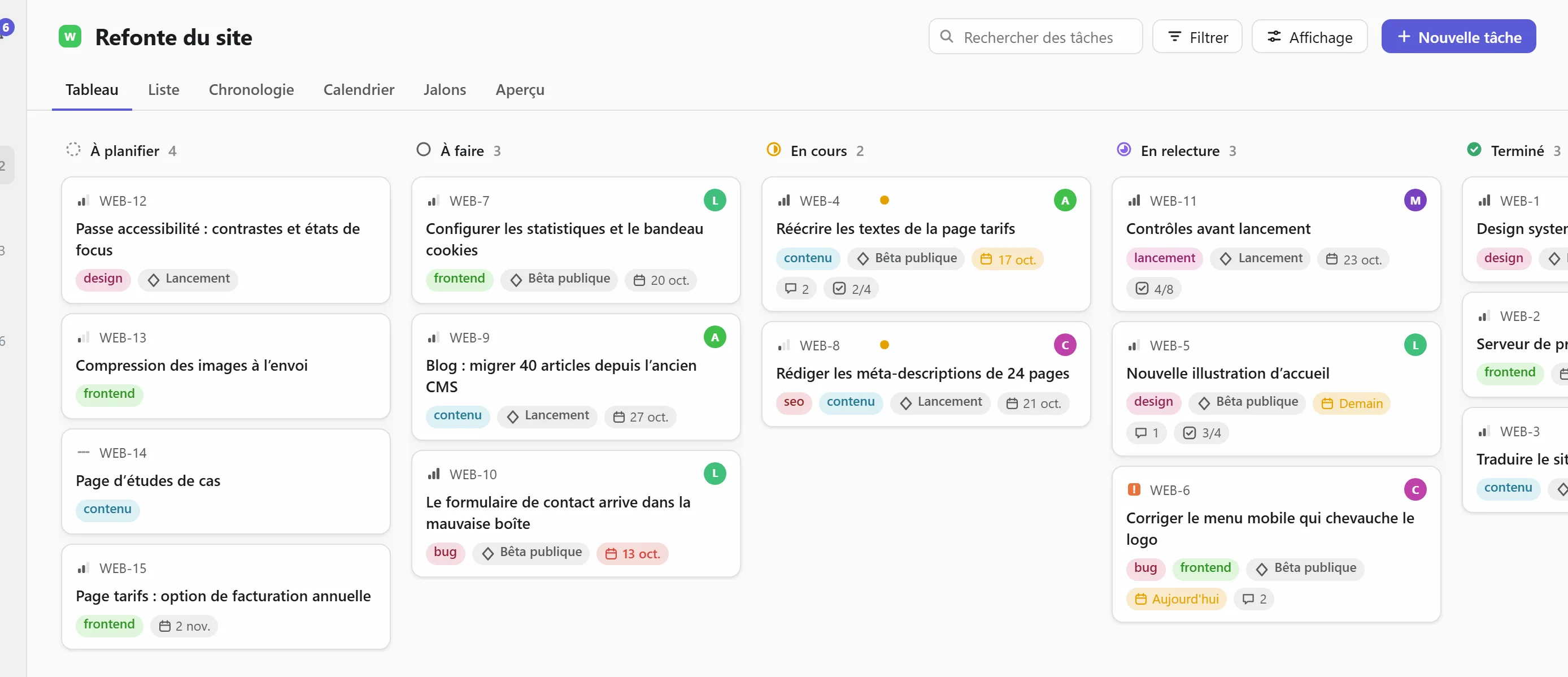
Task: Click the green W project icon
Action: coord(70,37)
